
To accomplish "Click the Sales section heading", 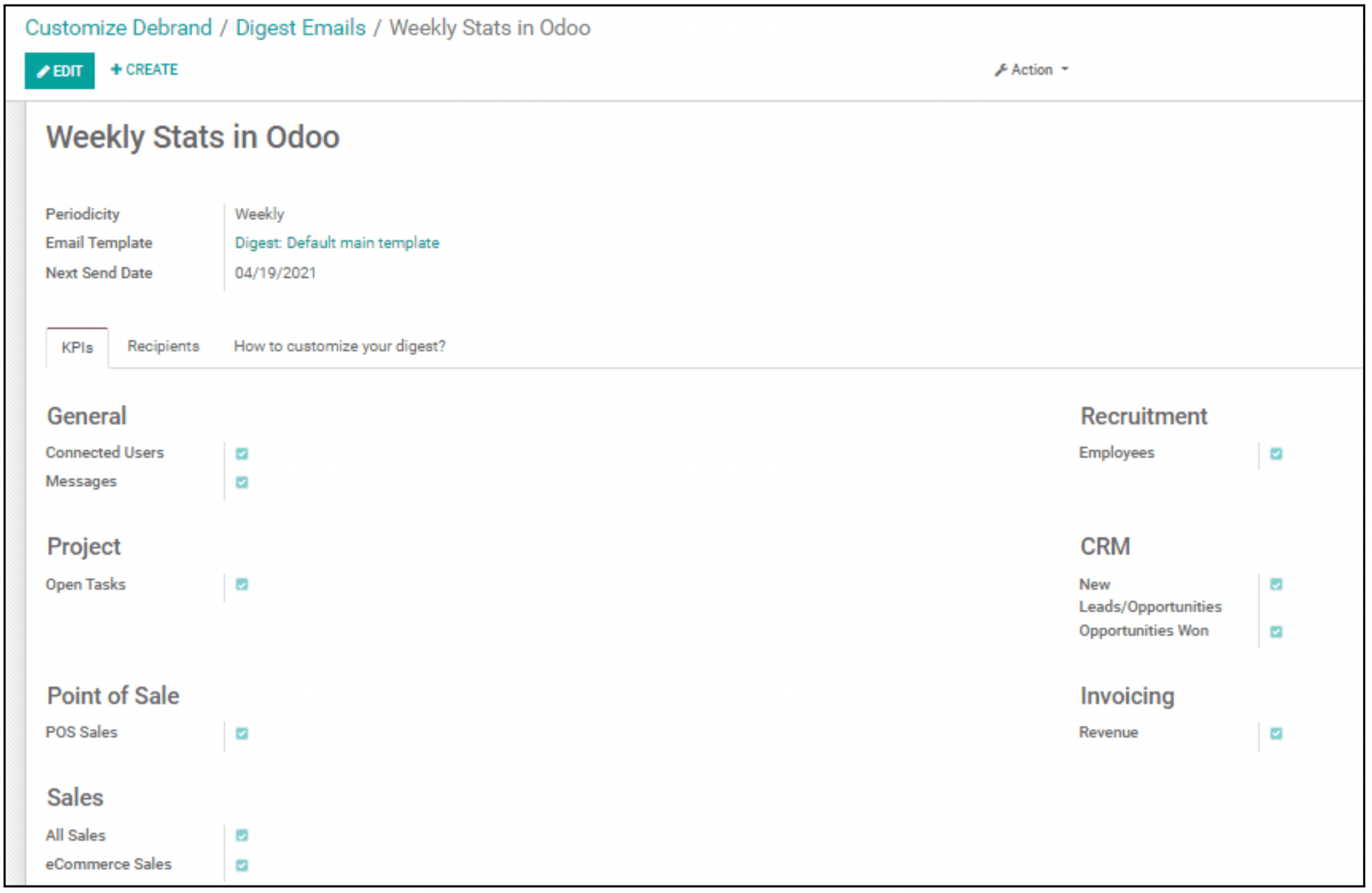I will (75, 798).
